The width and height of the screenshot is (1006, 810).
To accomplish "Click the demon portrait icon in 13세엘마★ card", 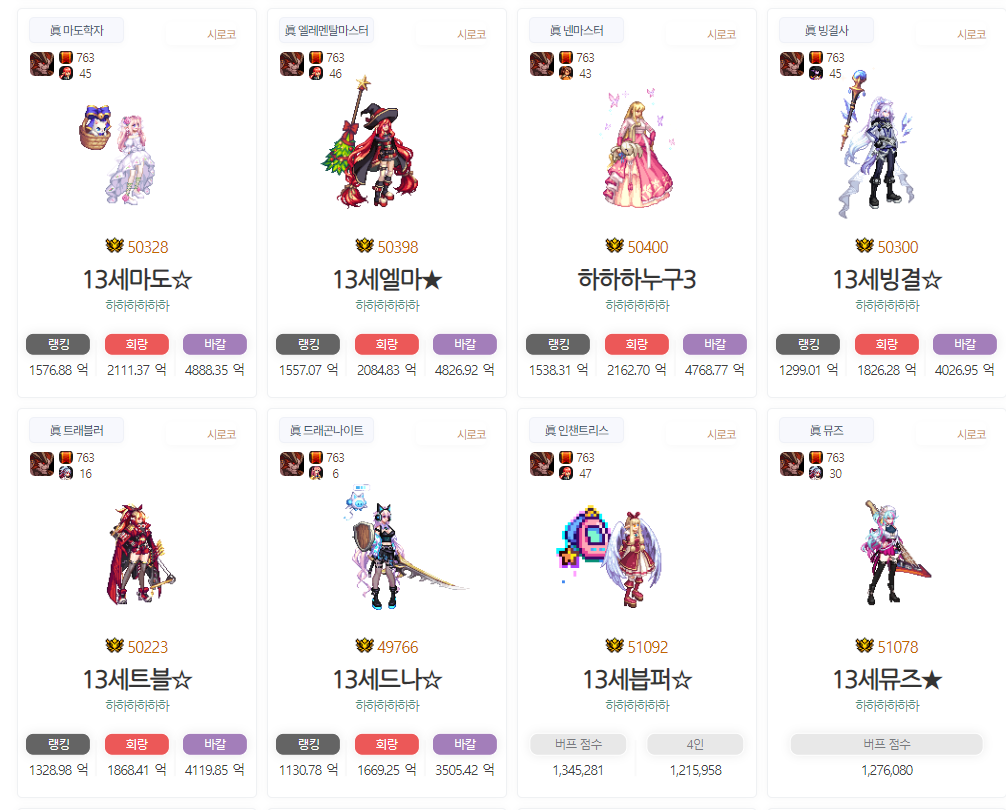I will (292, 64).
